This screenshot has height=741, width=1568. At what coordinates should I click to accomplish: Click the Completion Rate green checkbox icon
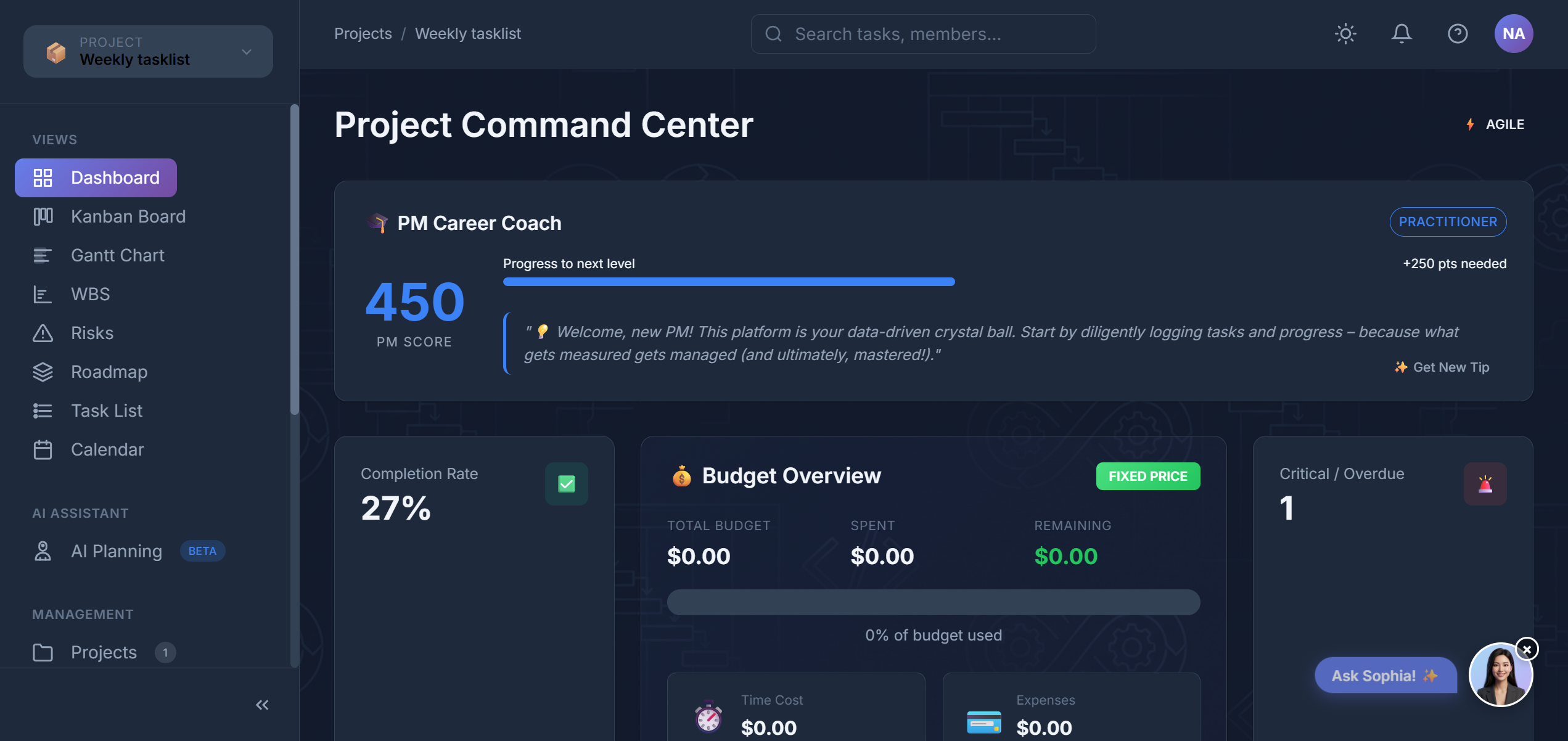click(566, 484)
